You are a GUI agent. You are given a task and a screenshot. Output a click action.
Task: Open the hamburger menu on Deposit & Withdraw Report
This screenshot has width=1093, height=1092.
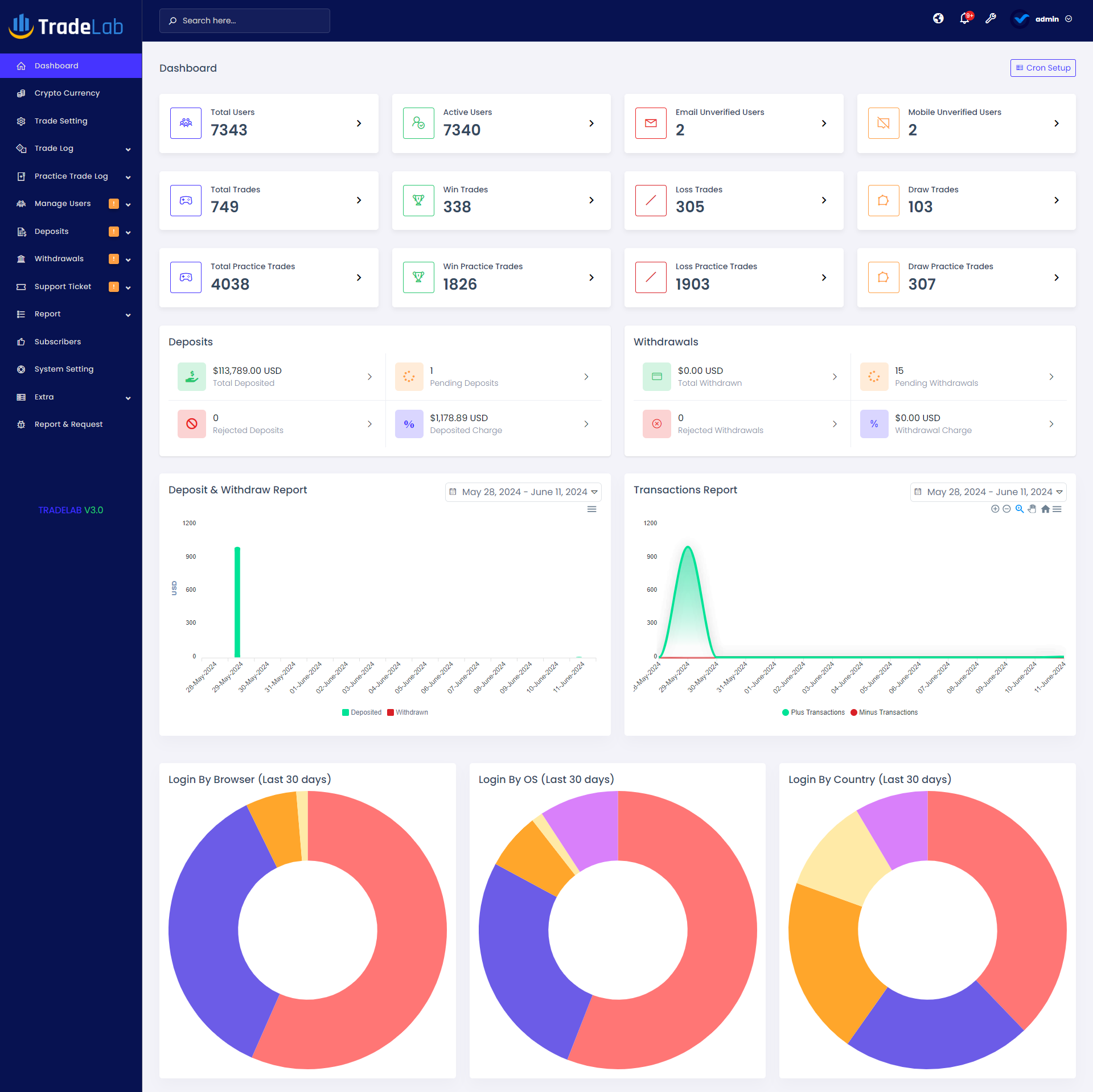592,509
